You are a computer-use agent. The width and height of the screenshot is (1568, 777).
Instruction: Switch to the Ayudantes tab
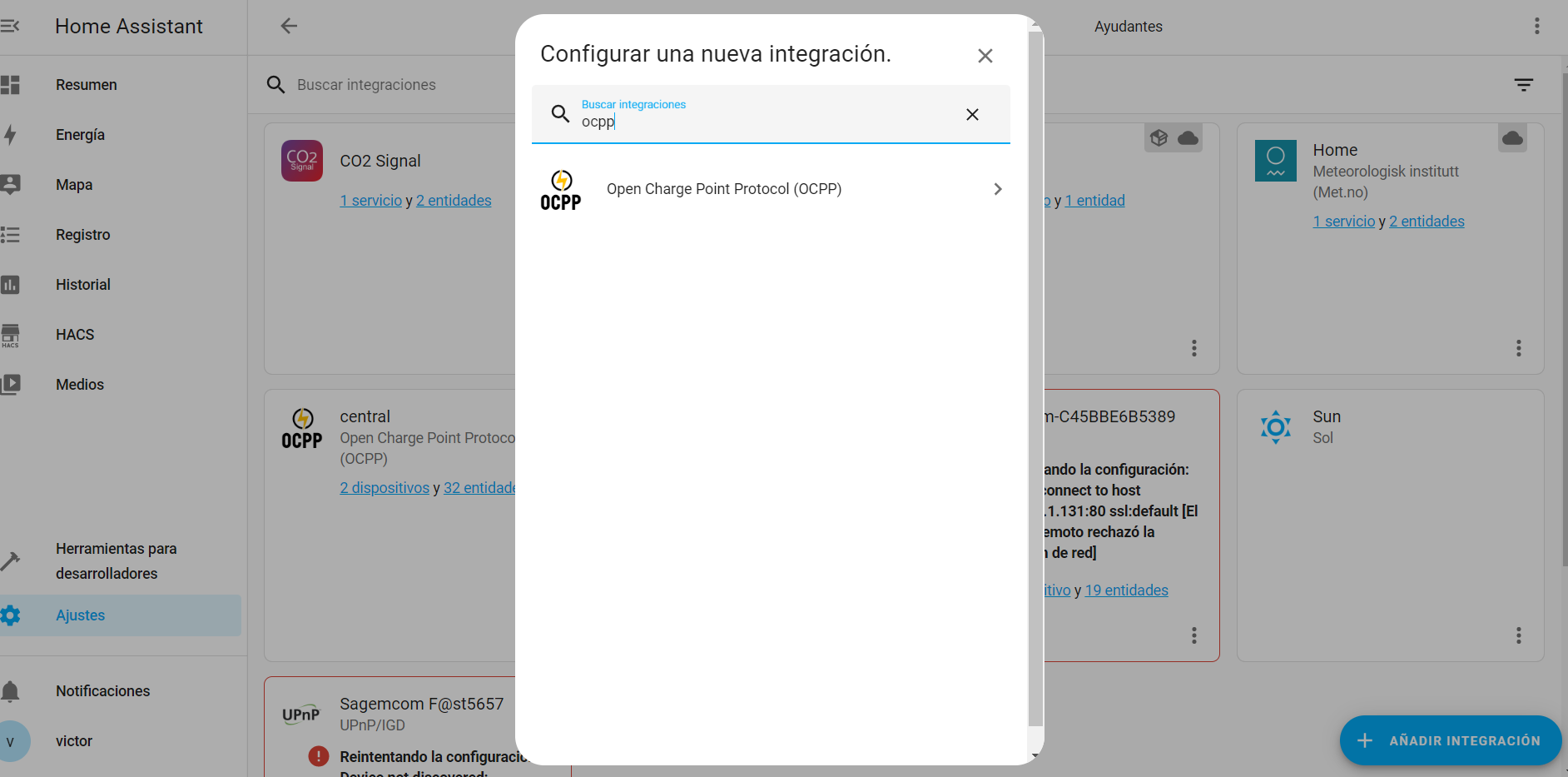coord(1128,27)
